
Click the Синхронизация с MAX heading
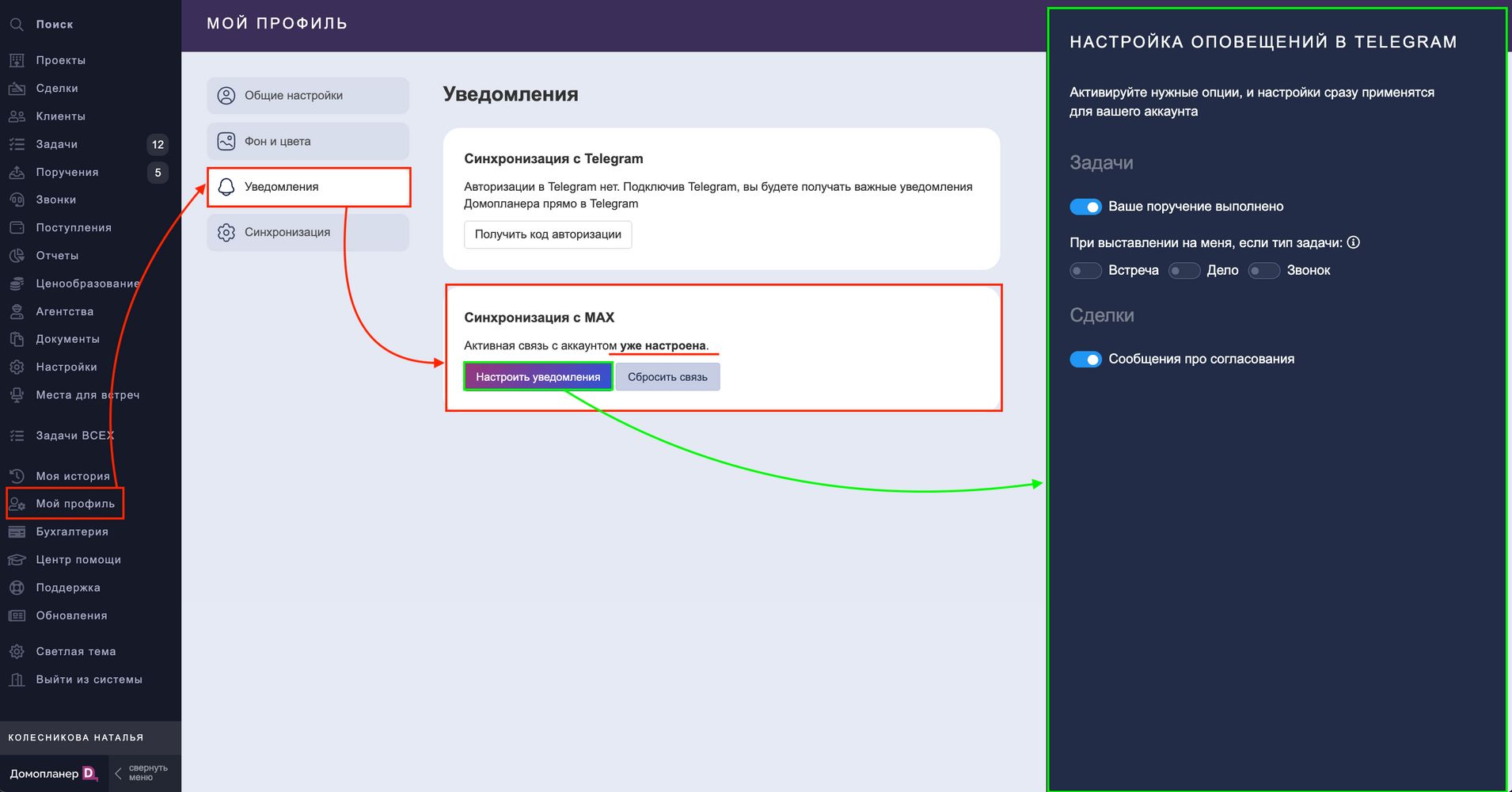539,318
